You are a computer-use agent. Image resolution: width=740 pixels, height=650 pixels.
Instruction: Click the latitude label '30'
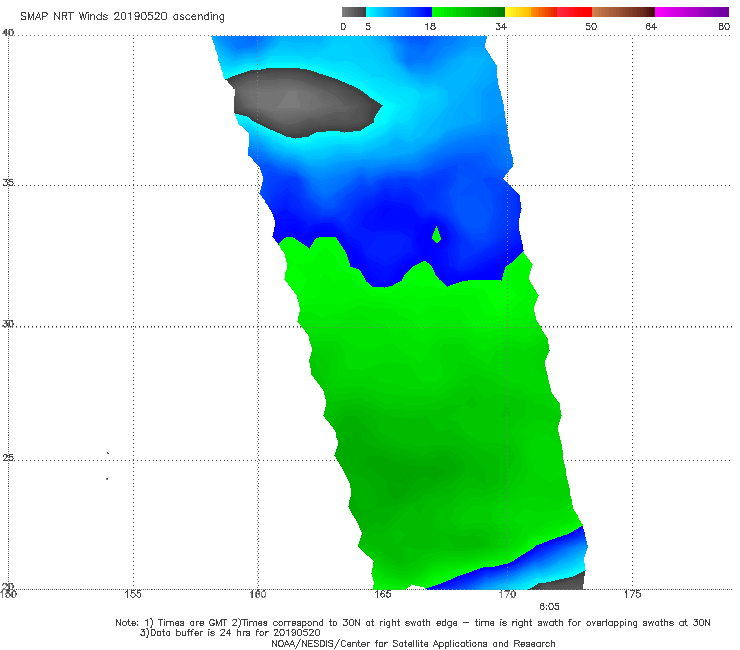pyautogui.click(x=8, y=324)
